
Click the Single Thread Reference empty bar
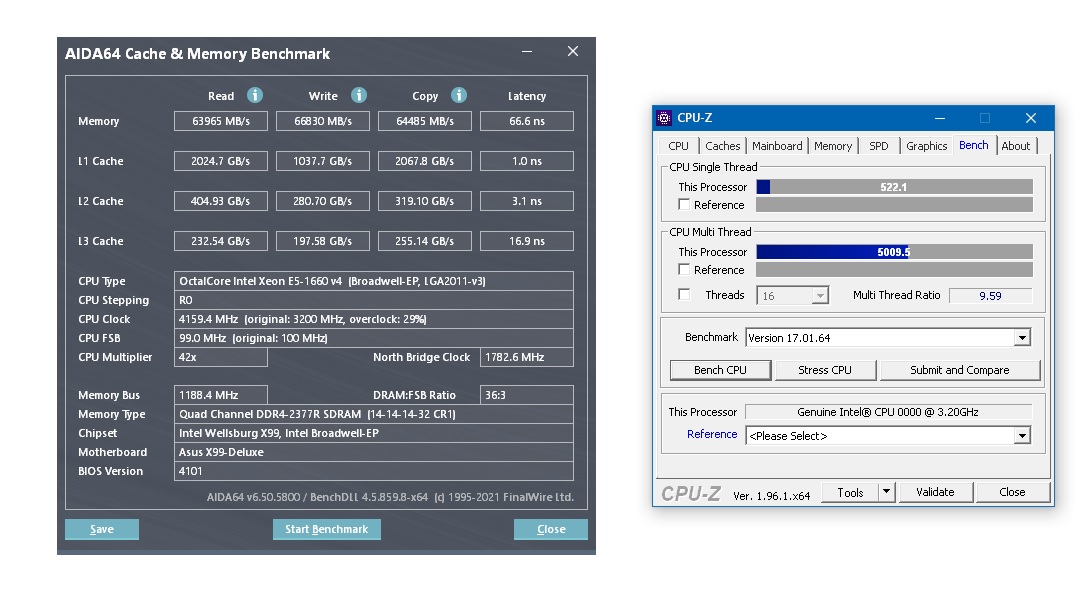pos(894,204)
